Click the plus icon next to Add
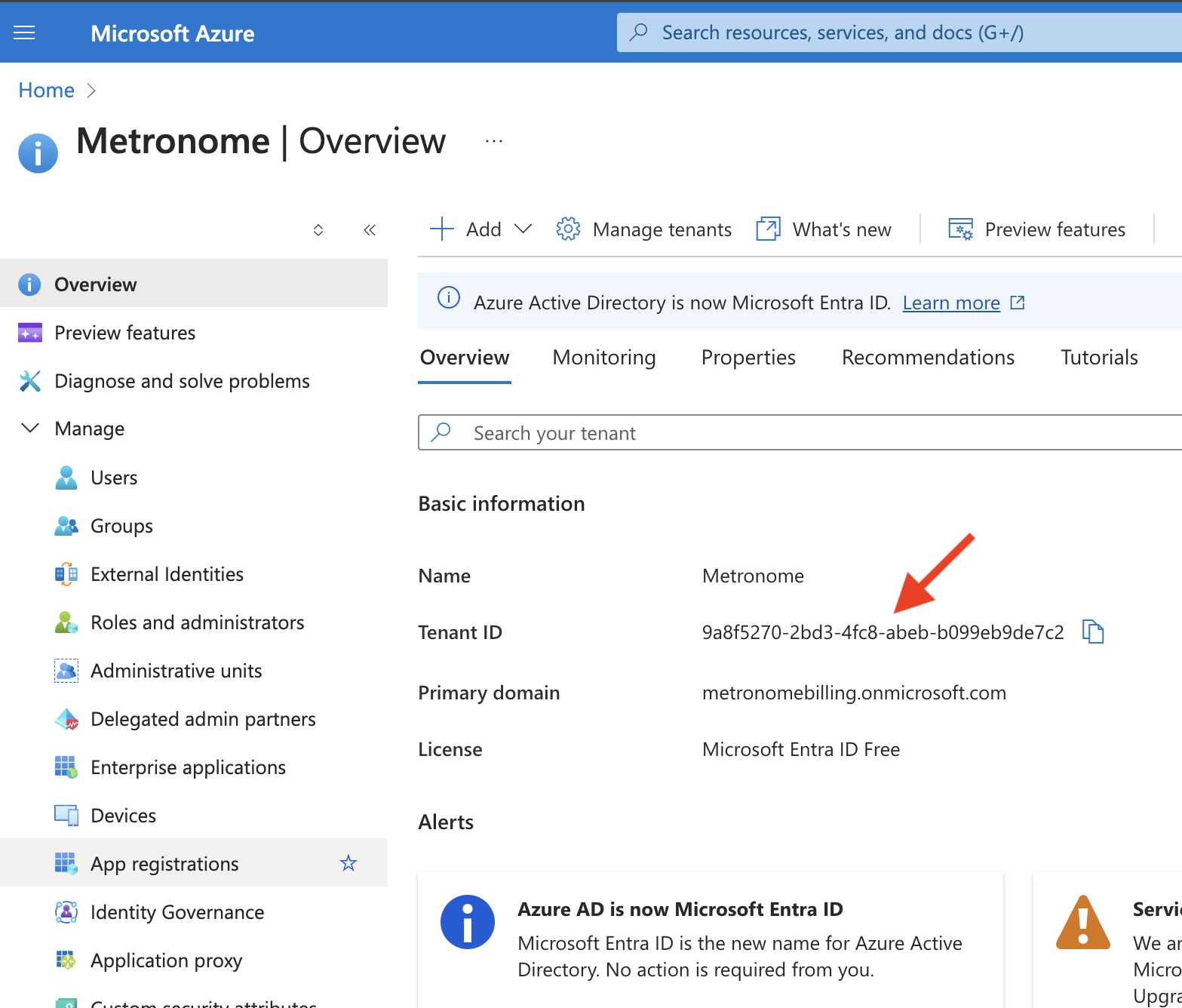This screenshot has width=1182, height=1008. point(441,229)
